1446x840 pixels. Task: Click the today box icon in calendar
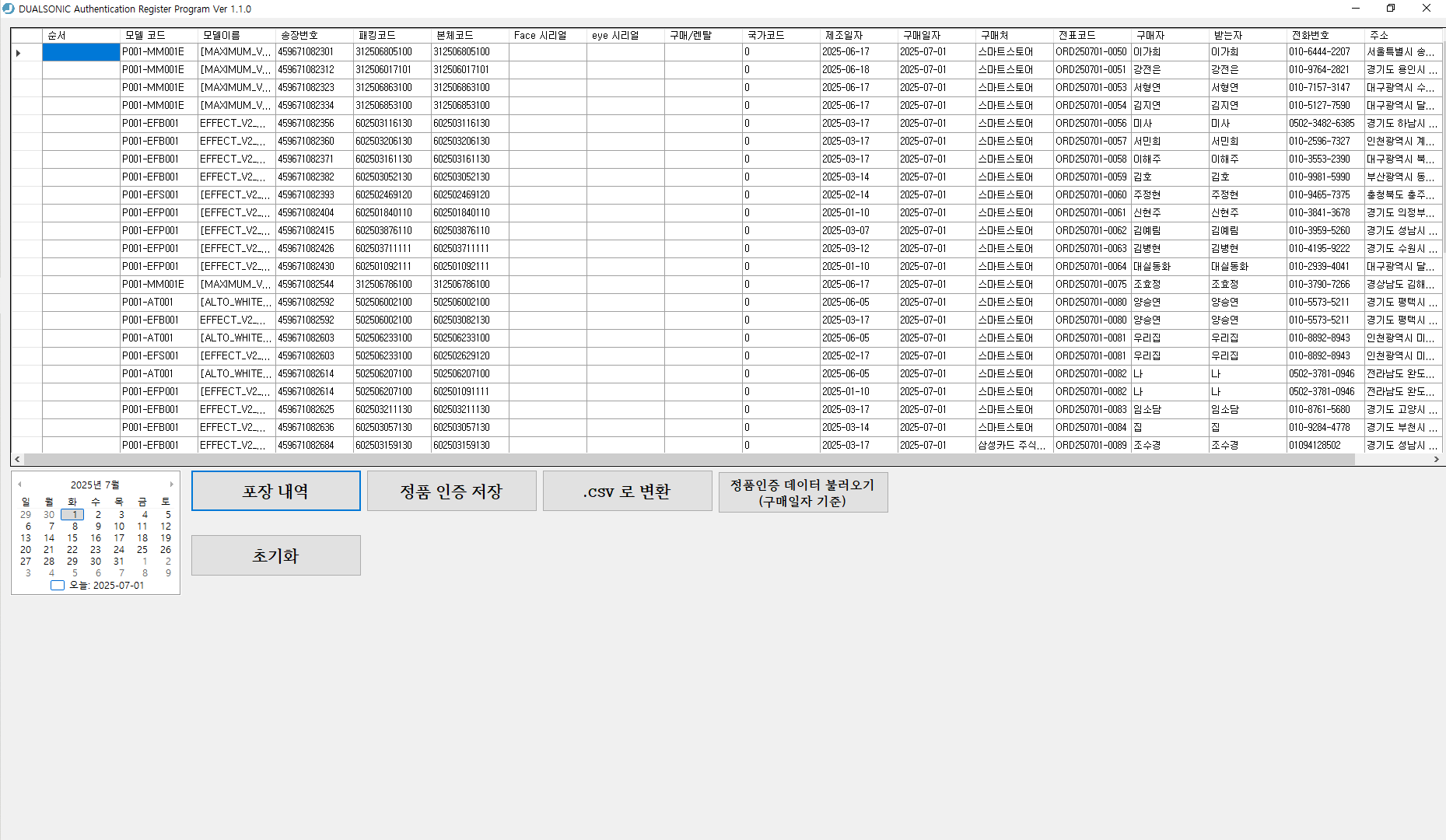(x=57, y=586)
